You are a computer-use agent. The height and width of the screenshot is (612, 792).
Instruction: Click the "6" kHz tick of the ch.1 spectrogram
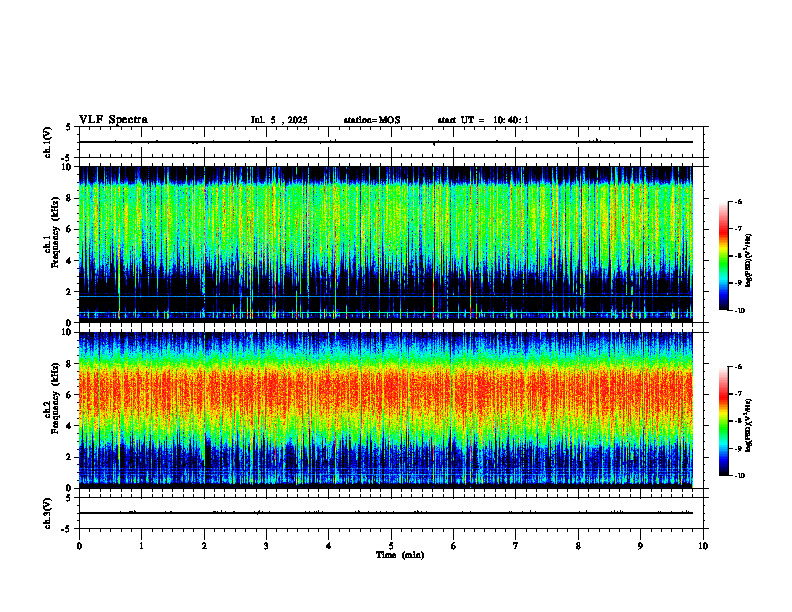tap(70, 229)
